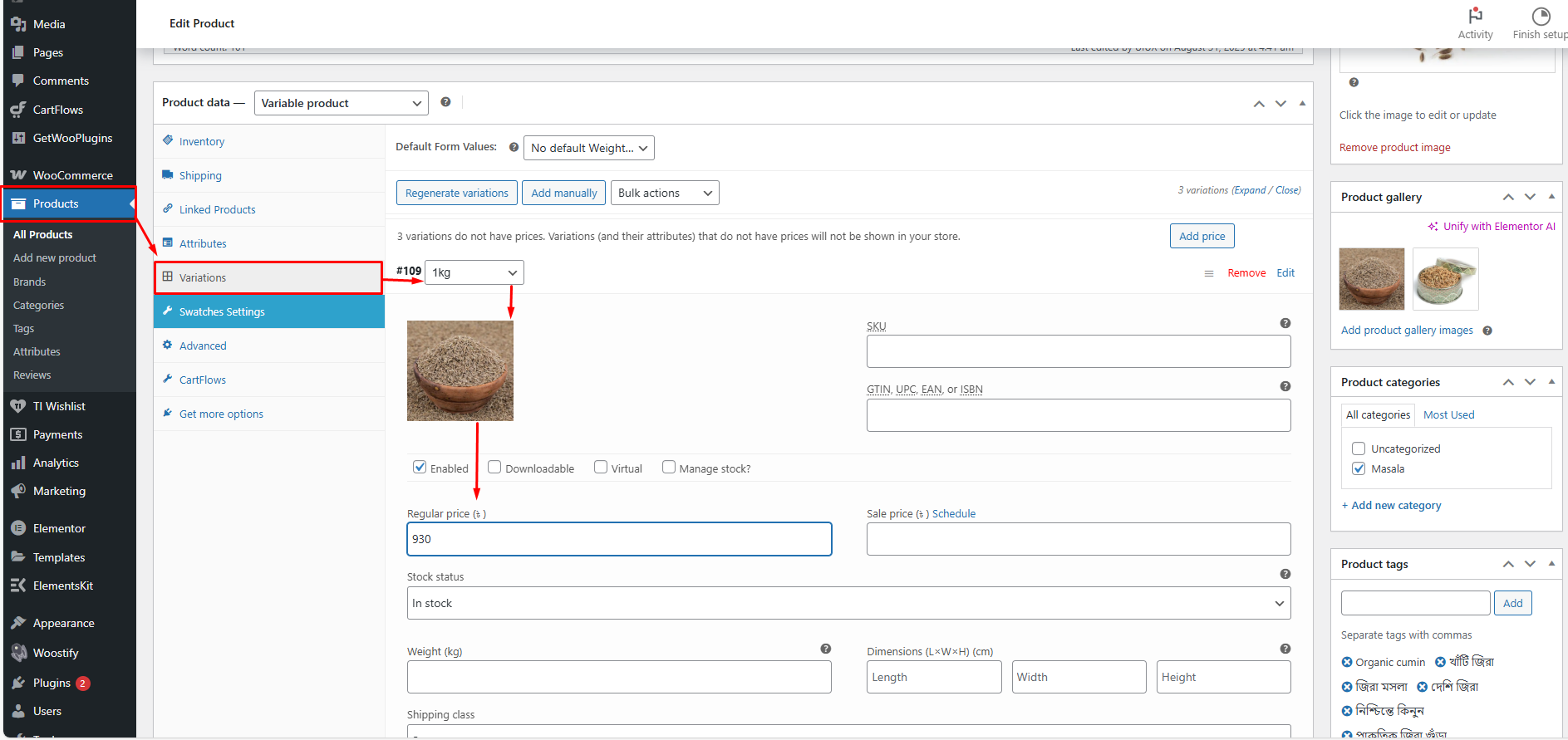Enable the Manage stock checkbox
This screenshot has width=1568, height=740.
pos(669,468)
